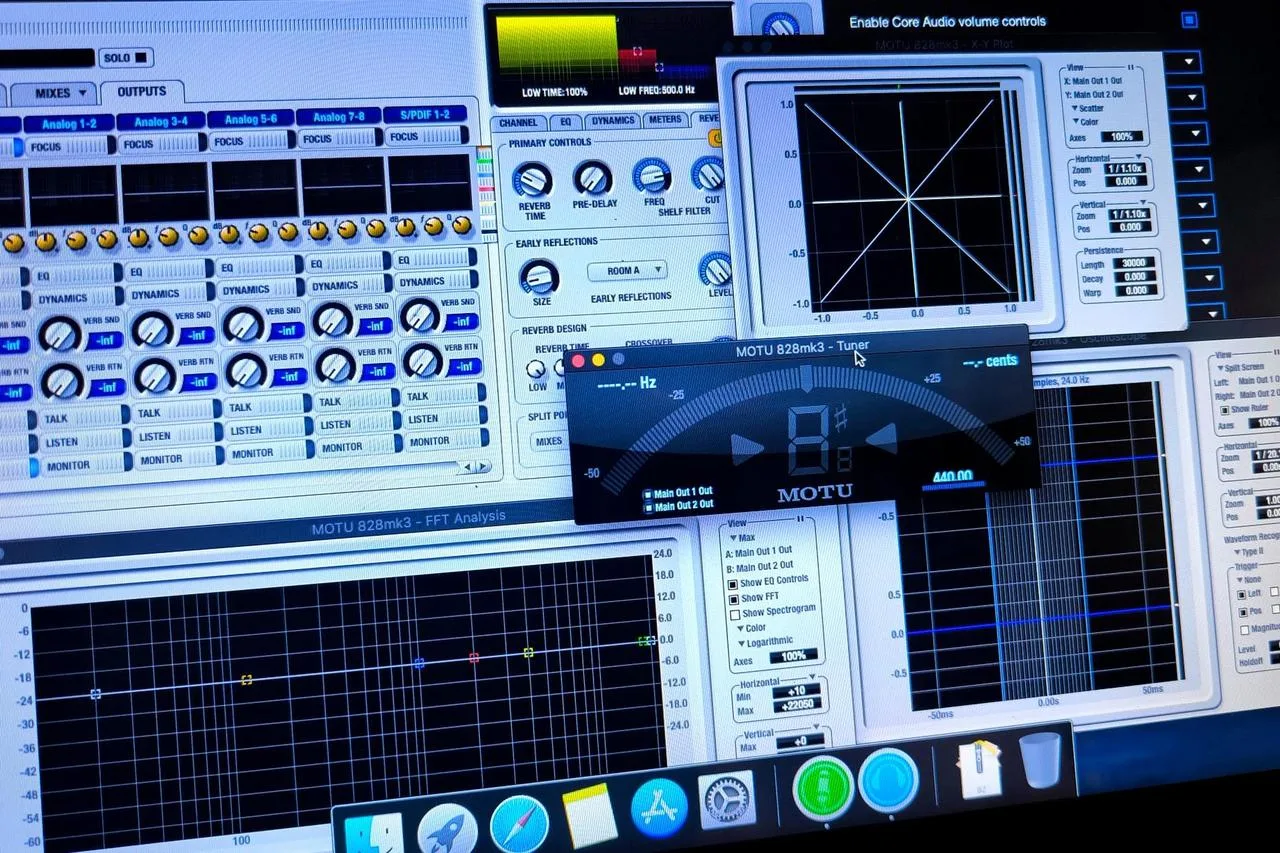Select the blue EQ band handle in FFT Analysis
Screen dimensions: 1280x853
click(x=419, y=663)
